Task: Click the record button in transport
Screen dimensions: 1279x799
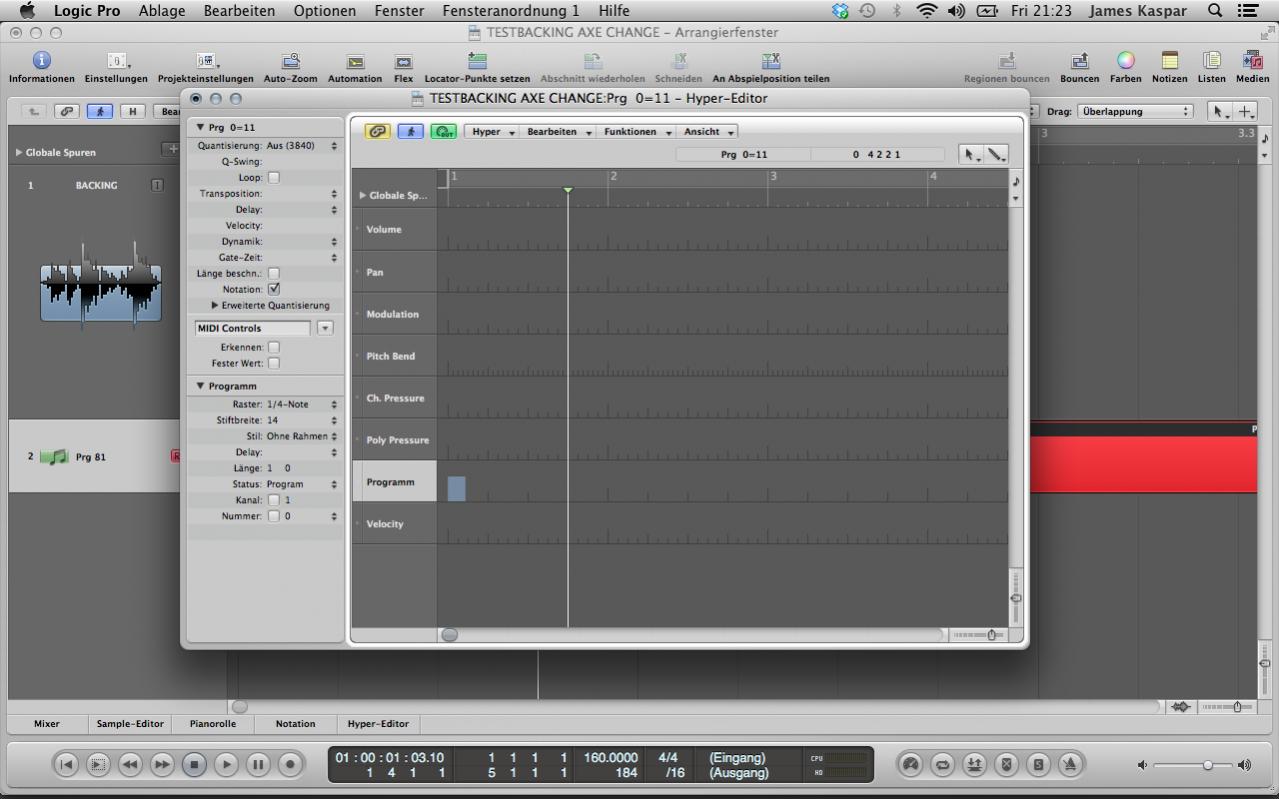Action: 290,765
